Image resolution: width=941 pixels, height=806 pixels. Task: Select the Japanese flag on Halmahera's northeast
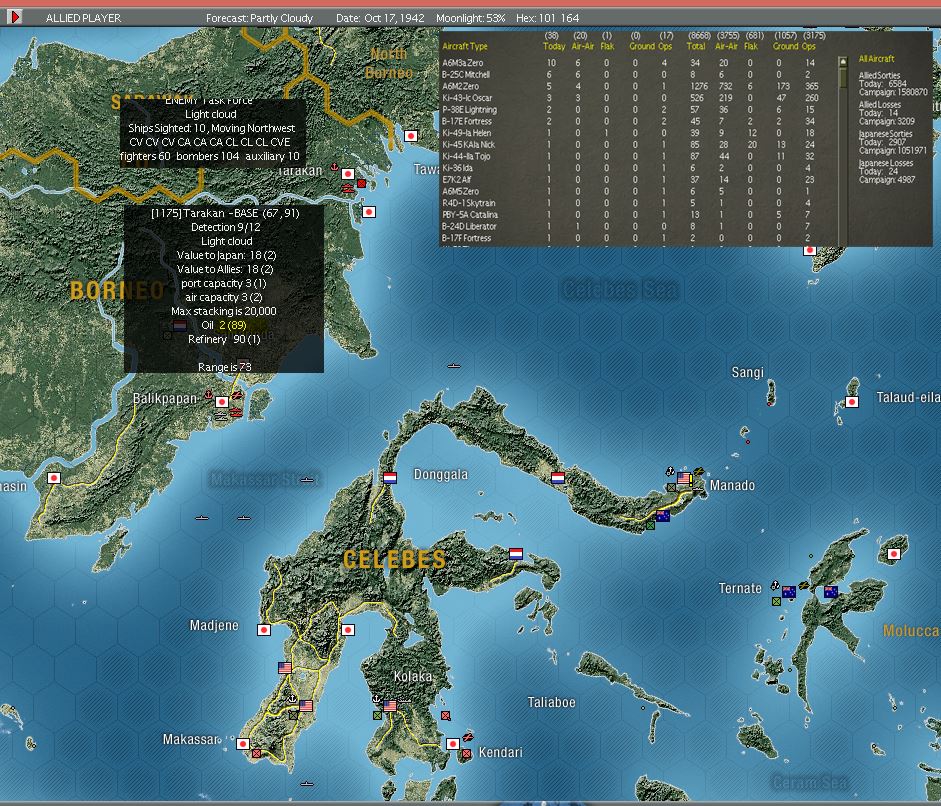[894, 554]
